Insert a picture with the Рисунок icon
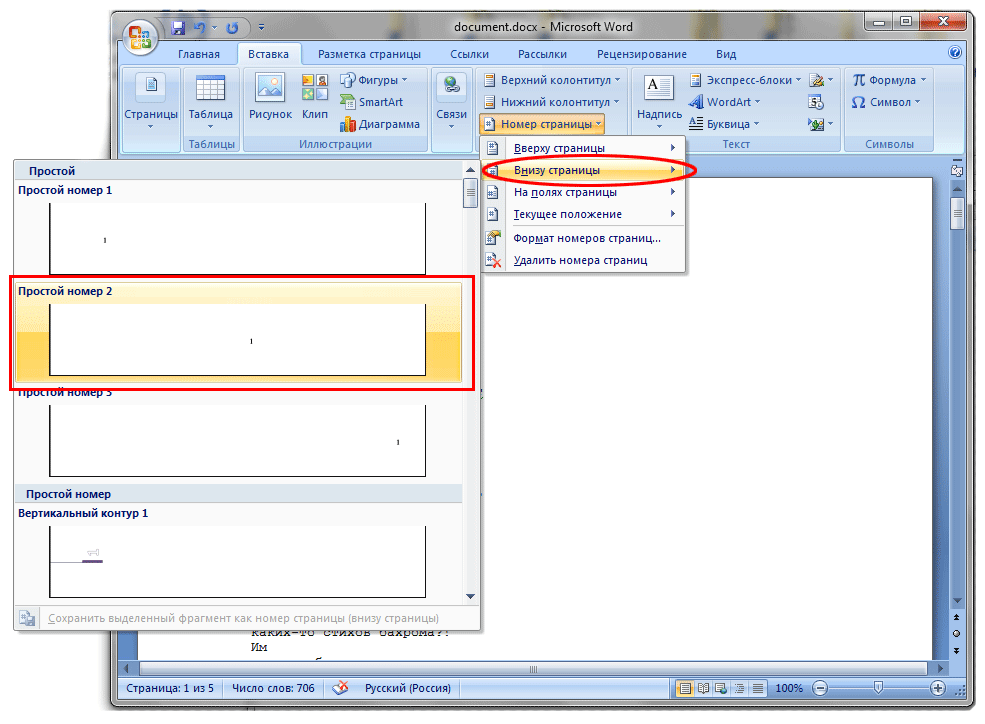Image resolution: width=985 pixels, height=724 pixels. [270, 95]
